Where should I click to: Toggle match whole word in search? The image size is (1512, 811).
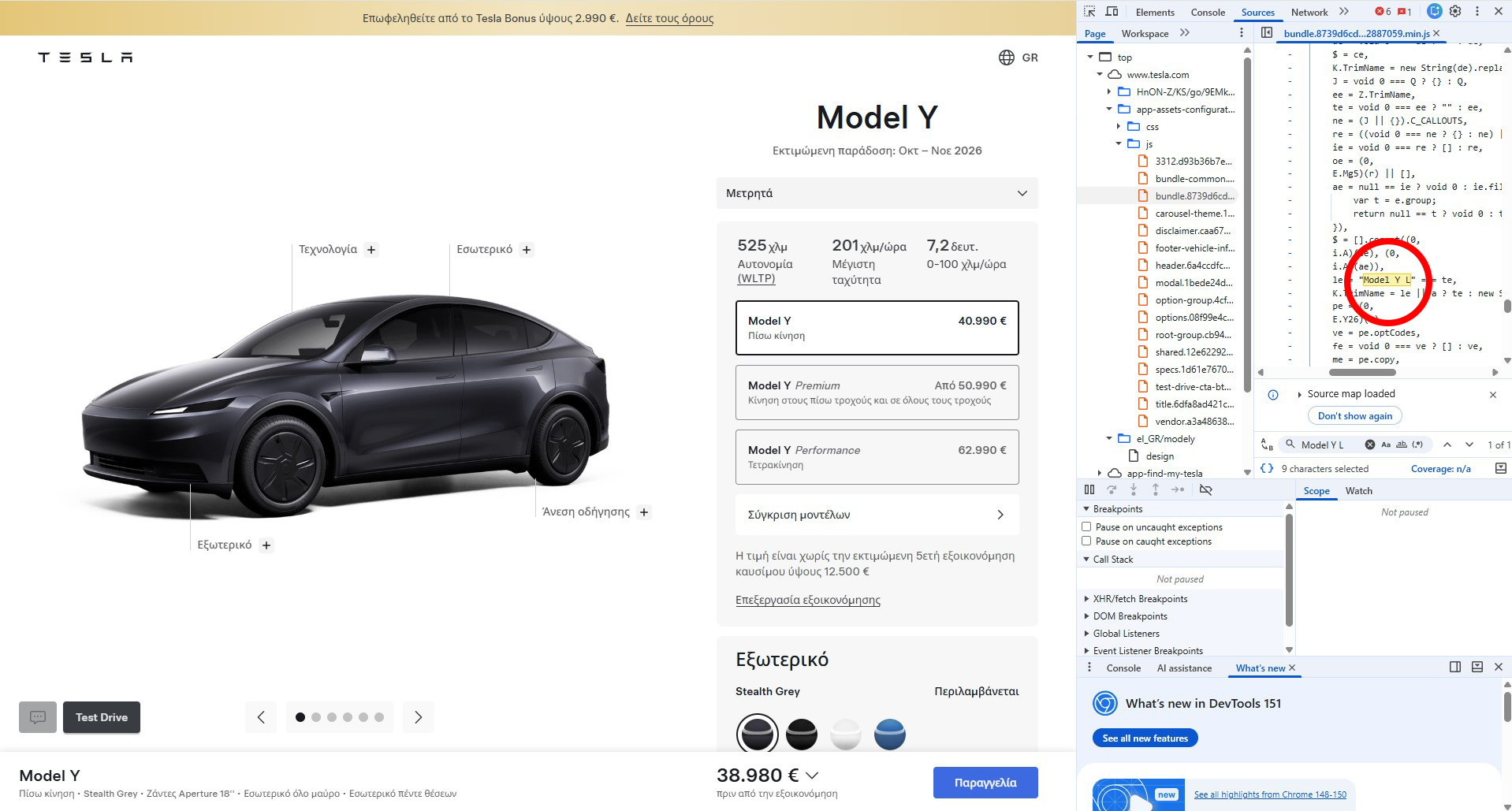(x=1402, y=445)
